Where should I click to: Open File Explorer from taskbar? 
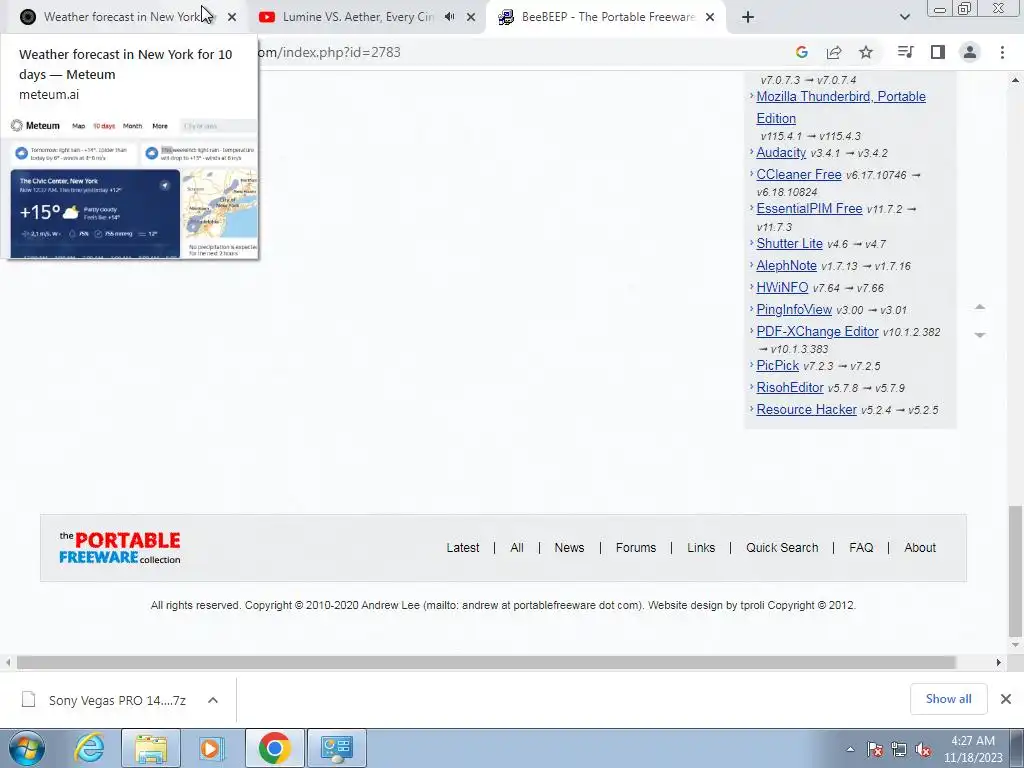(x=151, y=748)
